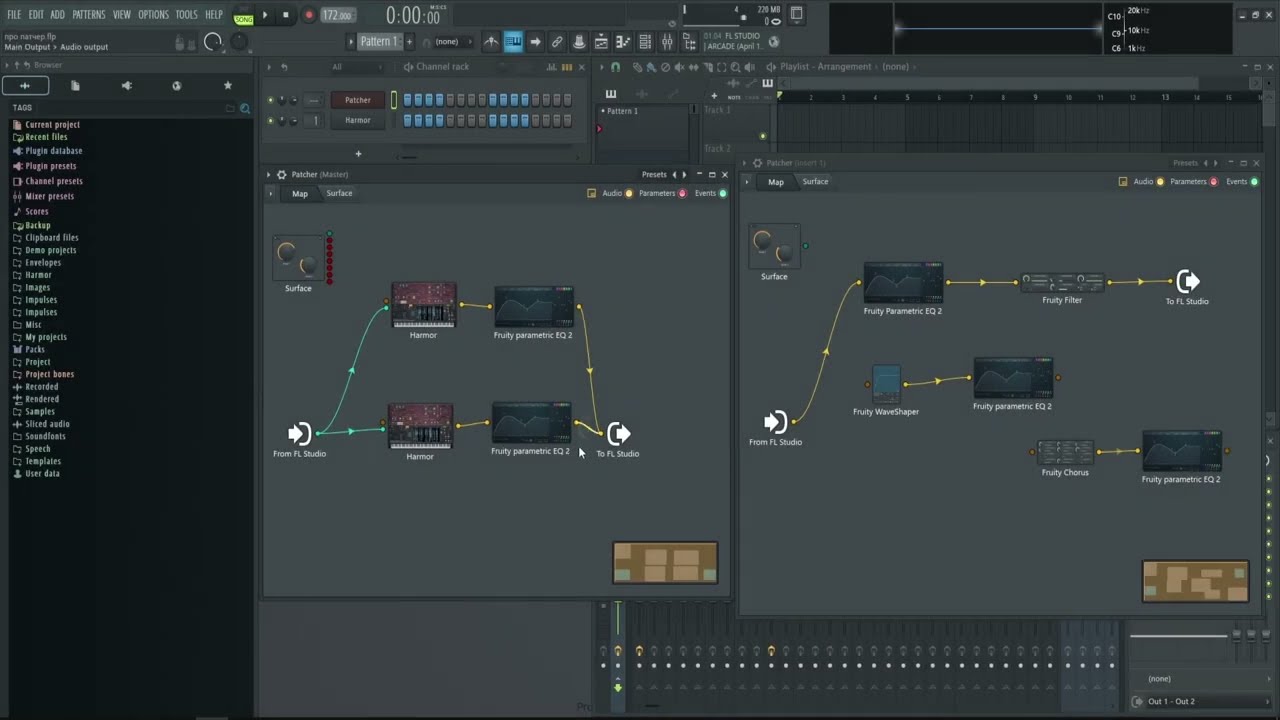Click the main volume knob
Screen dimensions: 1280x720
click(x=212, y=41)
